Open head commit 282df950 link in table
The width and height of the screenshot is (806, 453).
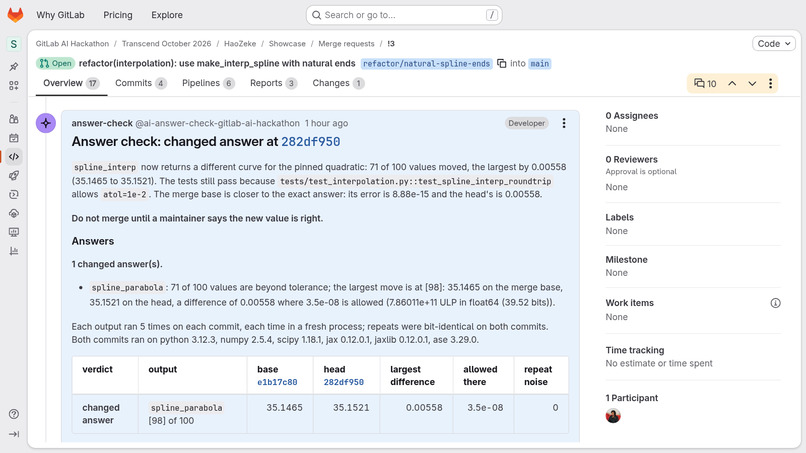coord(343,382)
